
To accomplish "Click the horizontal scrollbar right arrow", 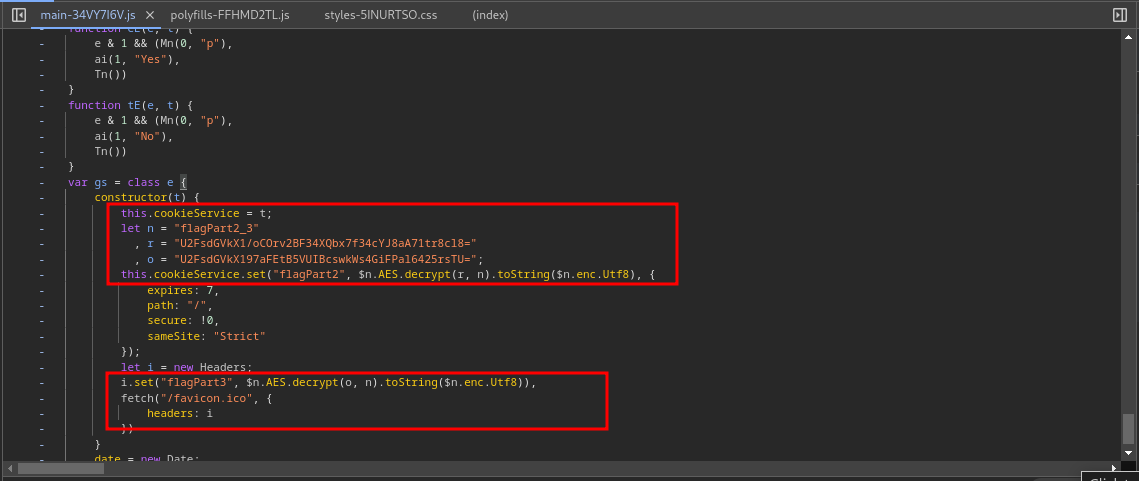I will 1117,468.
